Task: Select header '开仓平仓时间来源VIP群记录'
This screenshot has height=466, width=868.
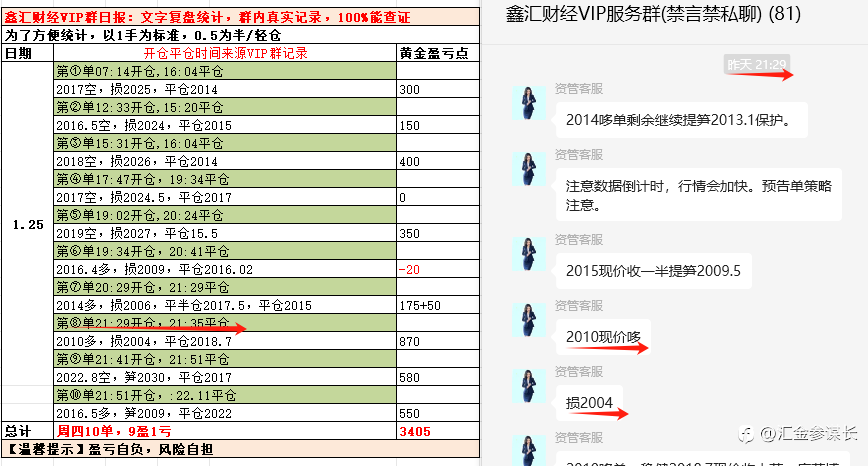Action: [x=225, y=53]
